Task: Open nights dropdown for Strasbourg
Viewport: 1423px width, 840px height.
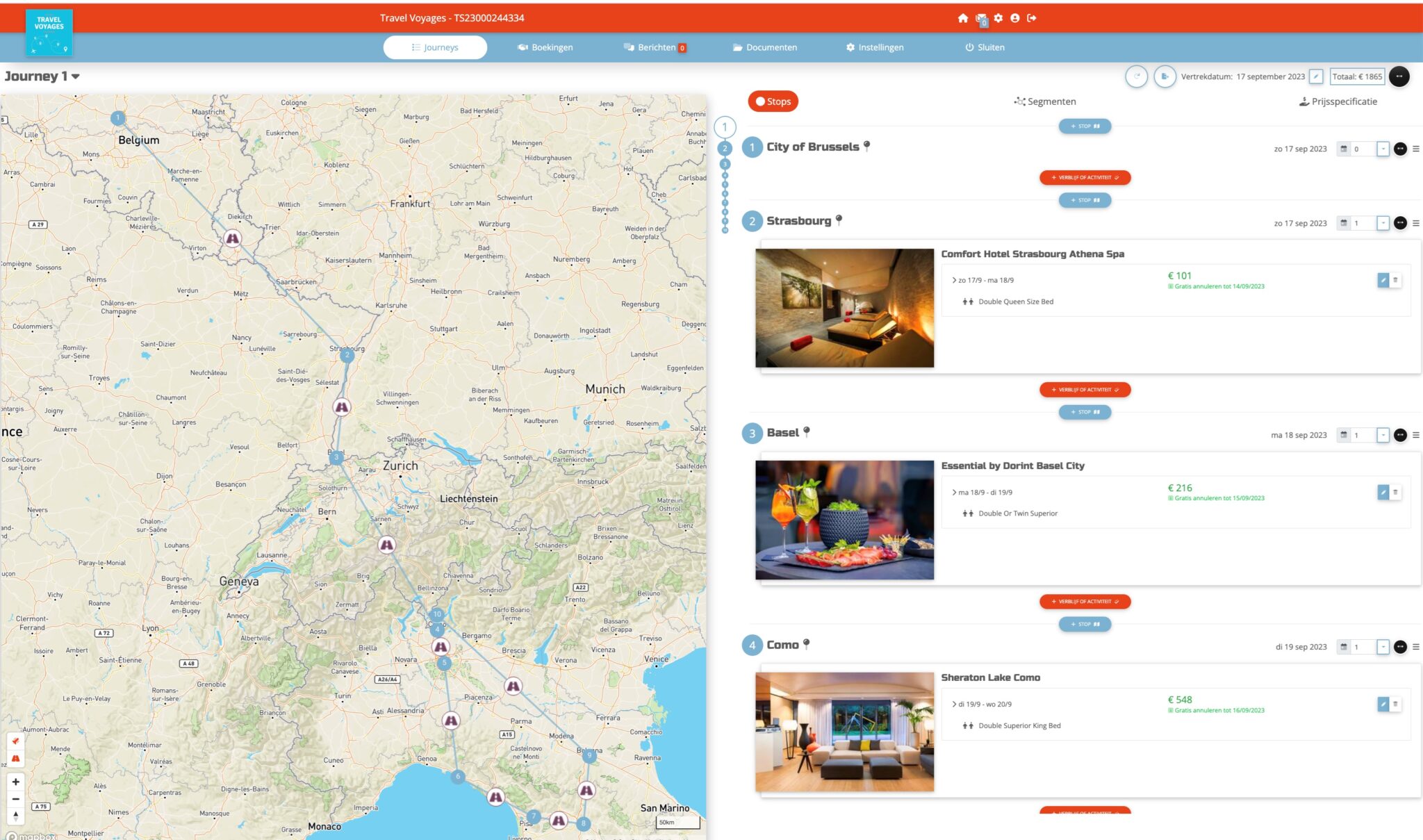Action: (x=1383, y=223)
